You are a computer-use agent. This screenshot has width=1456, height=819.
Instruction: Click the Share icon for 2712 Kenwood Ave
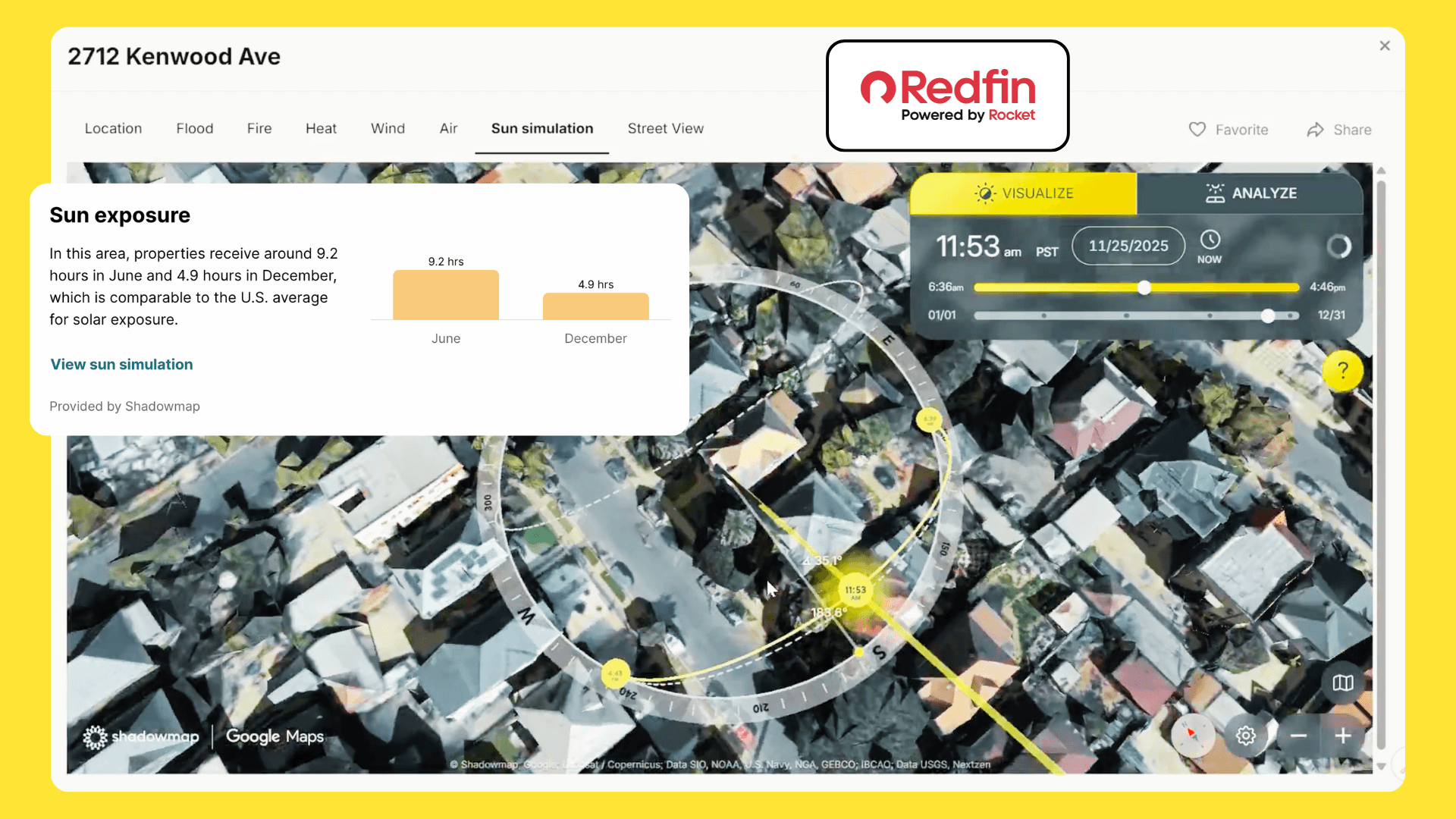[x=1315, y=130]
